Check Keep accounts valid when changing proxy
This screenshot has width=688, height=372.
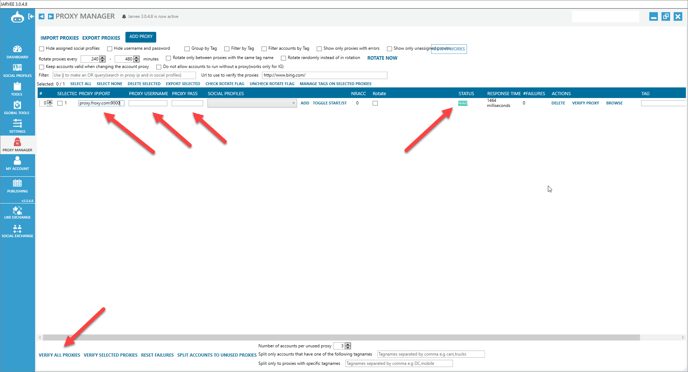pyautogui.click(x=42, y=67)
